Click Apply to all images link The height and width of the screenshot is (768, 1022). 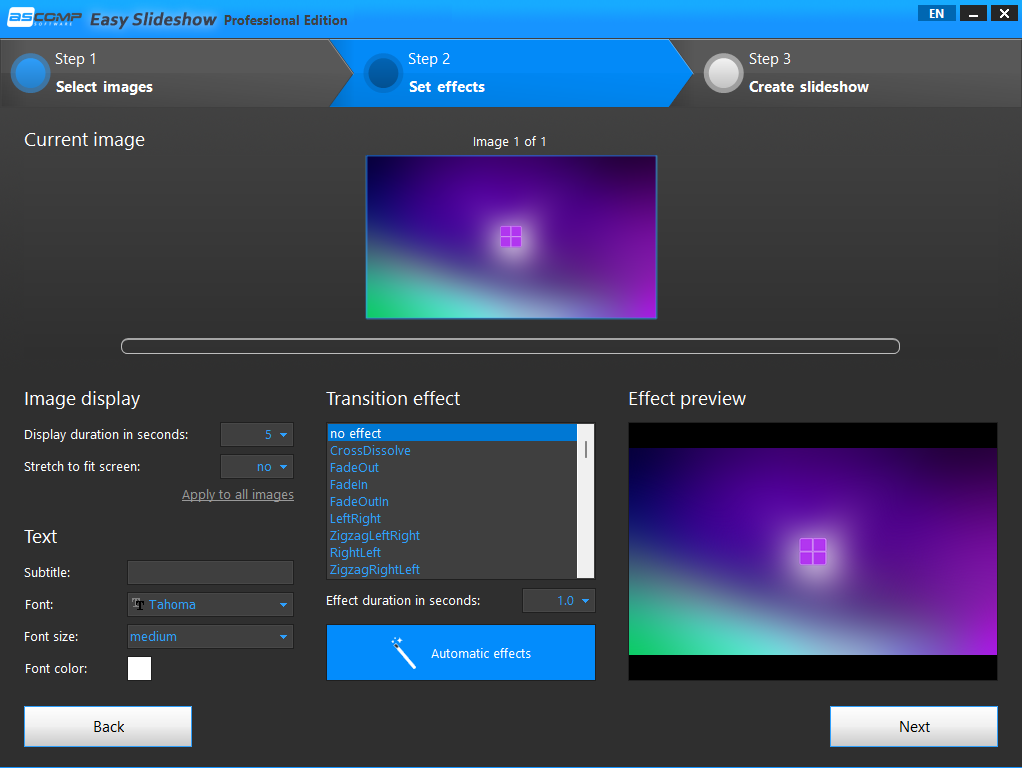click(238, 495)
